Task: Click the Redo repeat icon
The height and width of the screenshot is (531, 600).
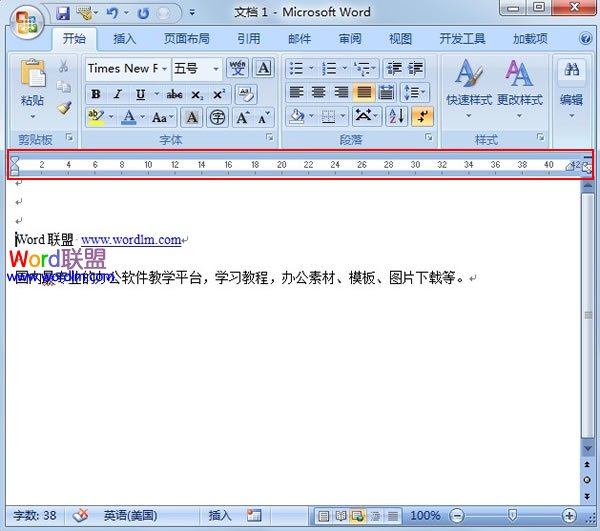Action: 143,13
